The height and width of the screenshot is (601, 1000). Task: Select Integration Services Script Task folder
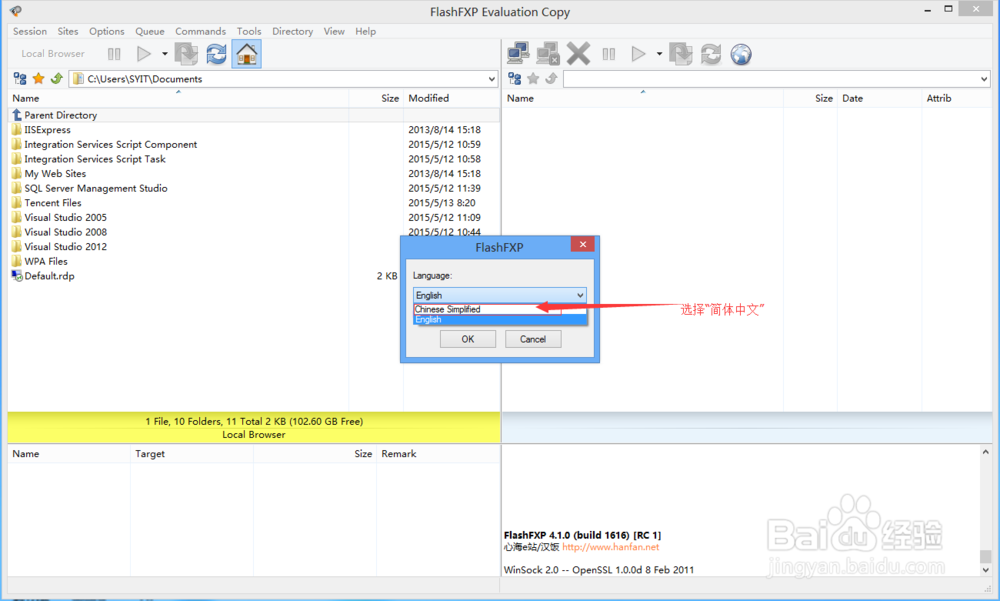tap(94, 160)
